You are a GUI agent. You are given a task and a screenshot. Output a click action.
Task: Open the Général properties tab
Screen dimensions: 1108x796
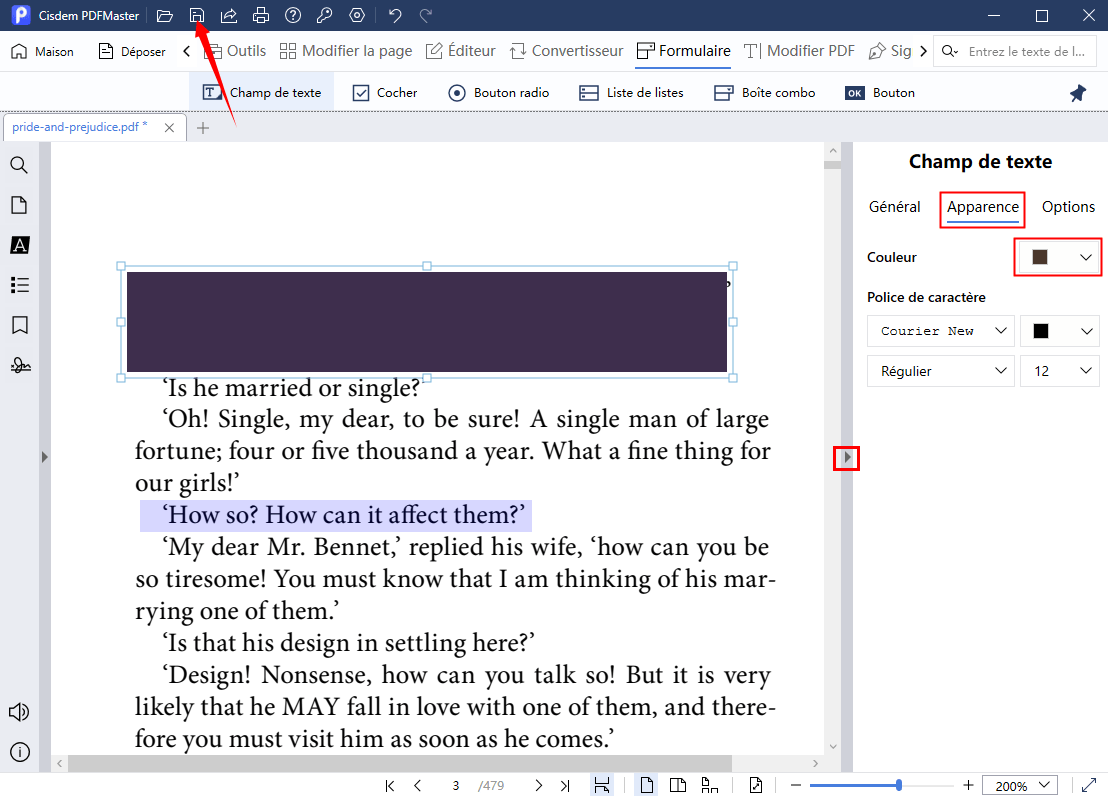point(895,207)
